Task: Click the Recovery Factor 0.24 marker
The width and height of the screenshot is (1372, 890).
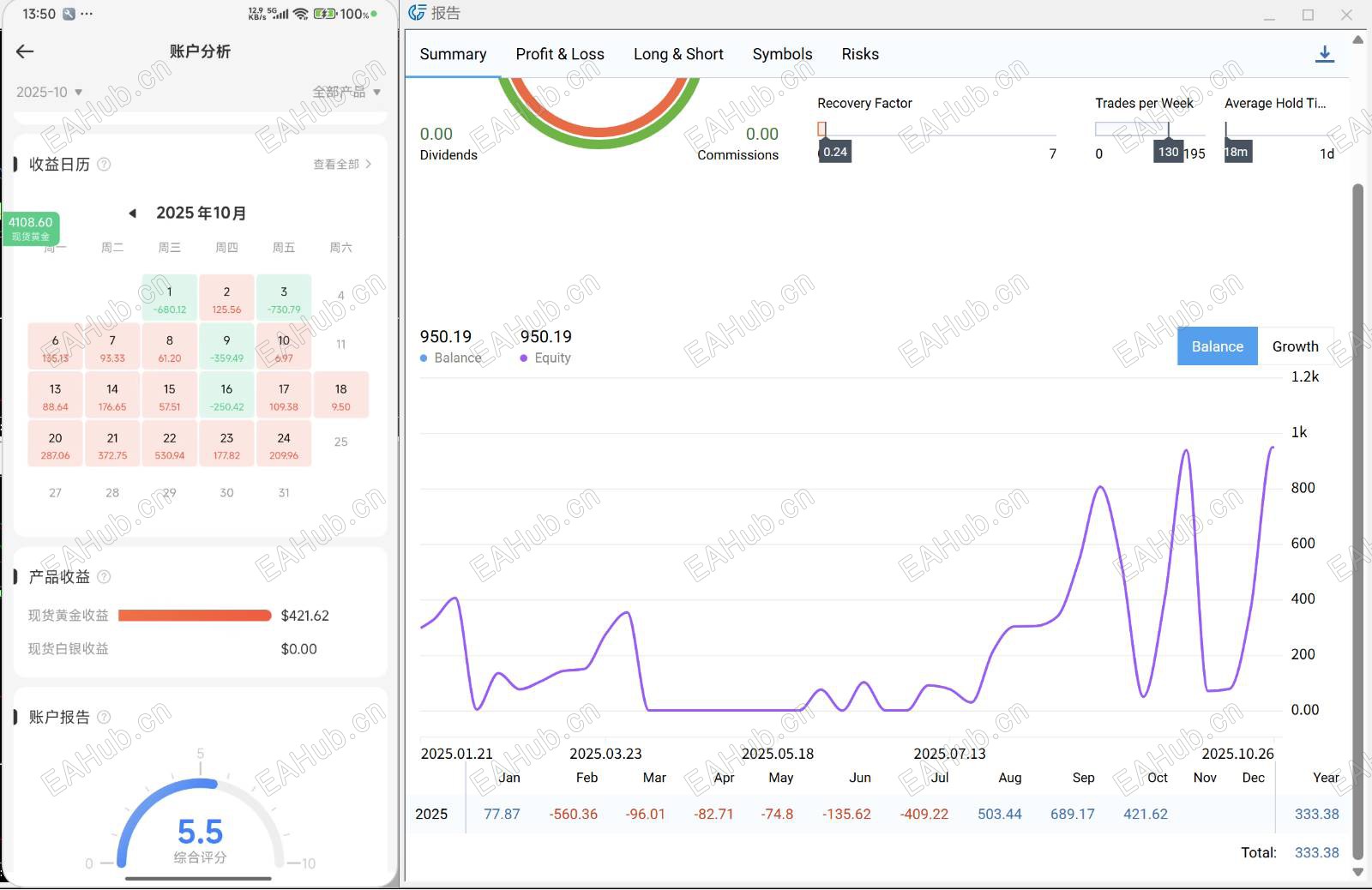Action: 835,152
